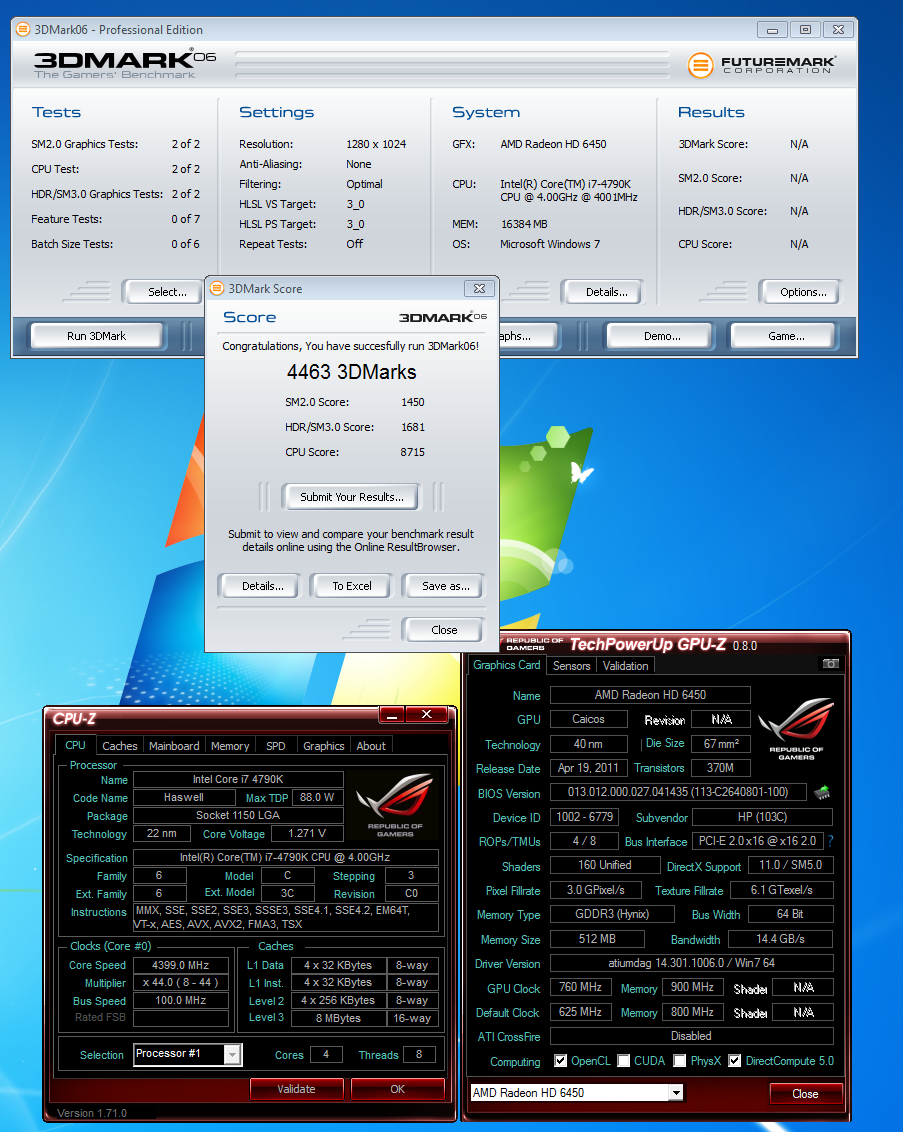Select the CPU tab in CPU-Z

[x=75, y=745]
